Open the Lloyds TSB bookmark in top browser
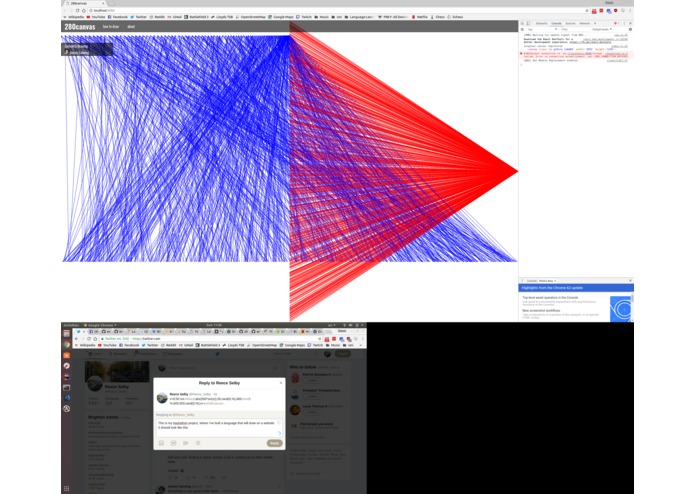 tap(222, 17)
